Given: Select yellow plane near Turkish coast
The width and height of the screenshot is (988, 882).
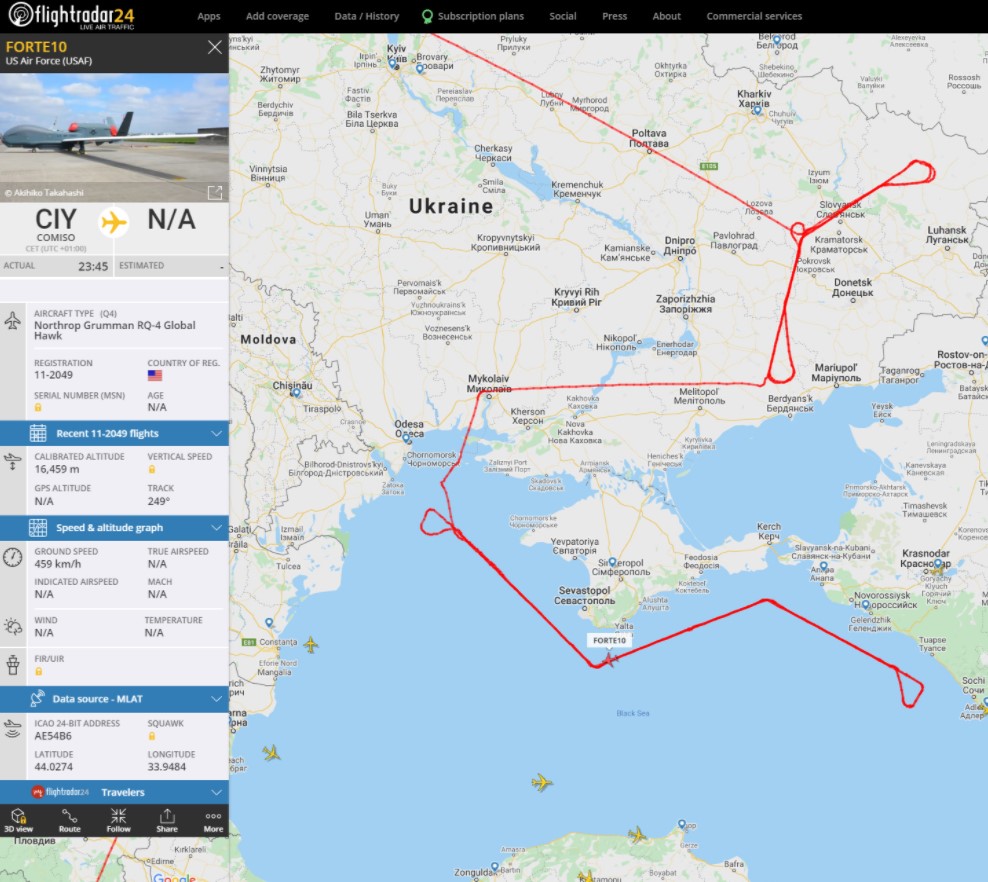Looking at the screenshot, I should (637, 835).
